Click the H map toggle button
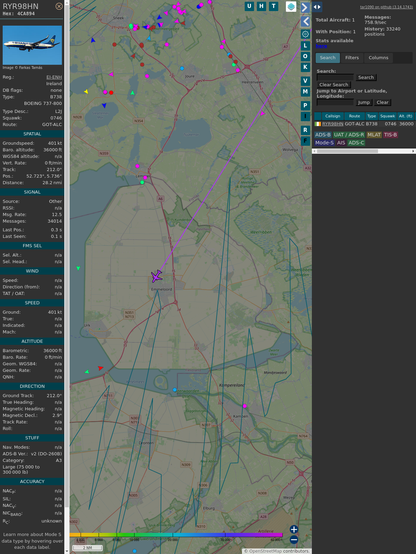The width and height of the screenshot is (416, 554). pos(261,6)
